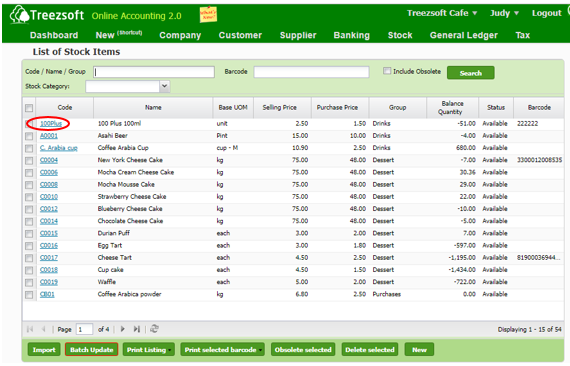Go to previous page arrow

(44, 329)
